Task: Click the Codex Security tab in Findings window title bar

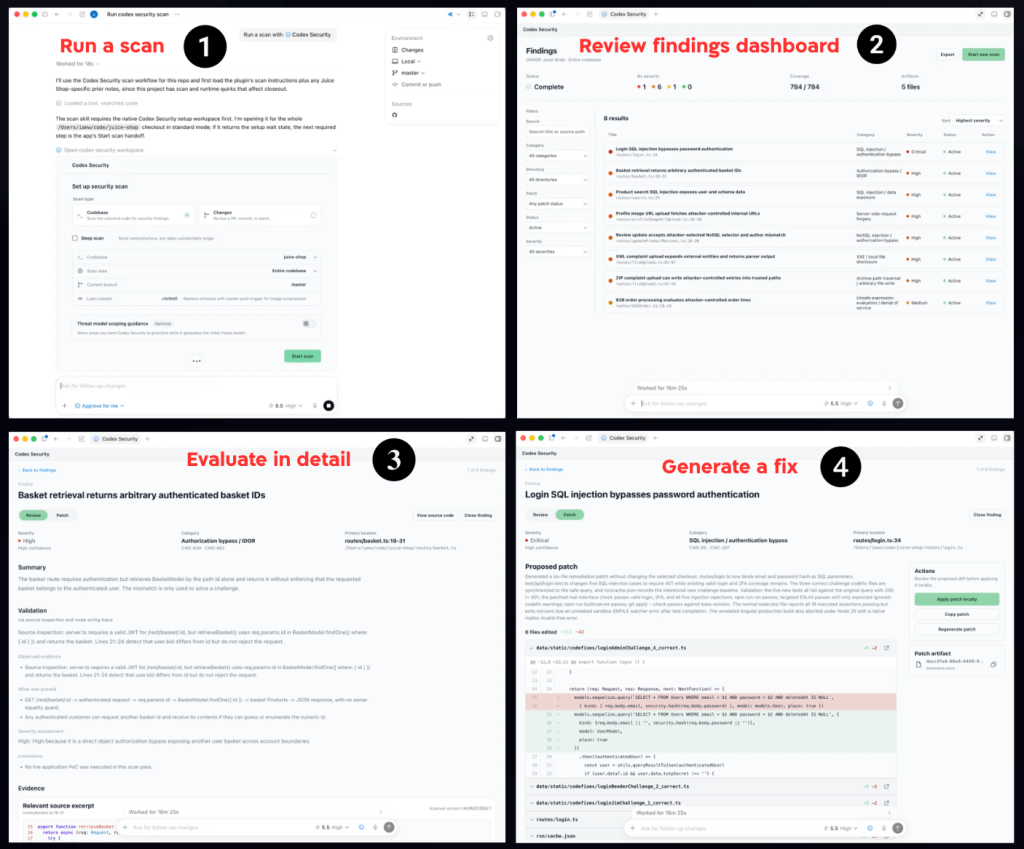Action: [624, 14]
